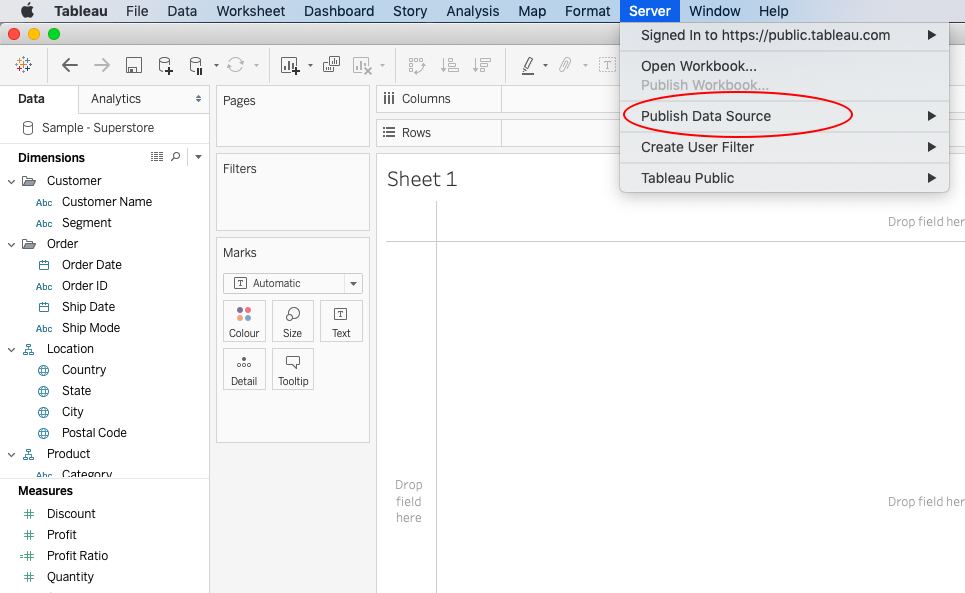Image resolution: width=965 pixels, height=593 pixels.
Task: Click the View Data grid icon in Dimensions
Action: click(157, 157)
